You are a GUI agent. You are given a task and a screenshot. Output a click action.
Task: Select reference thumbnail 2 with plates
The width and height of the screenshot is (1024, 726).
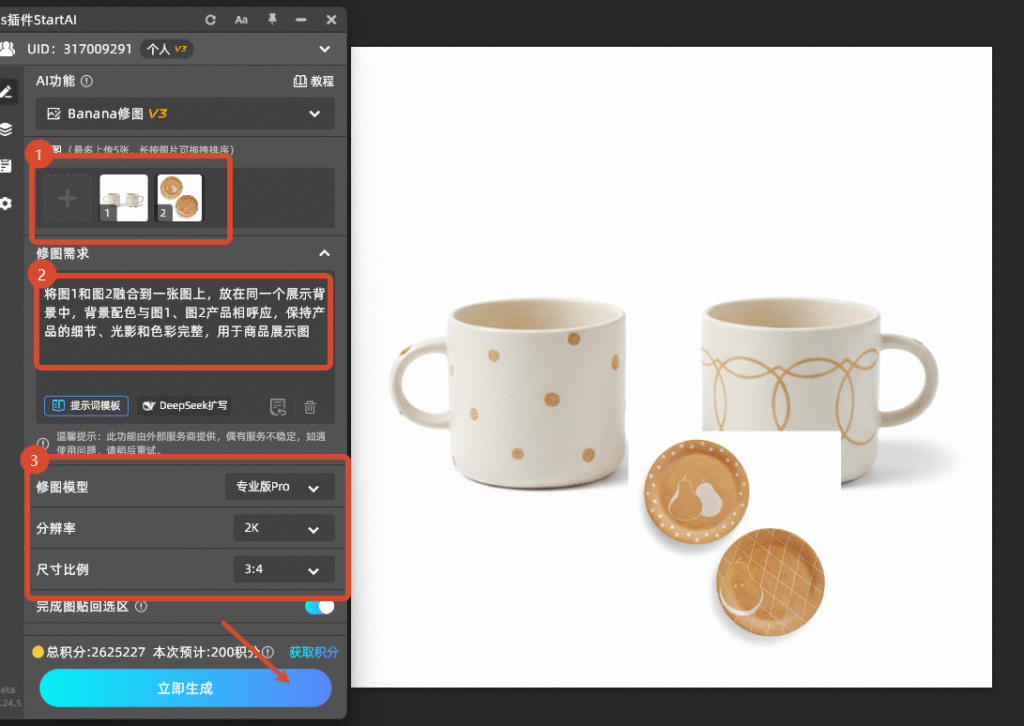(x=180, y=198)
